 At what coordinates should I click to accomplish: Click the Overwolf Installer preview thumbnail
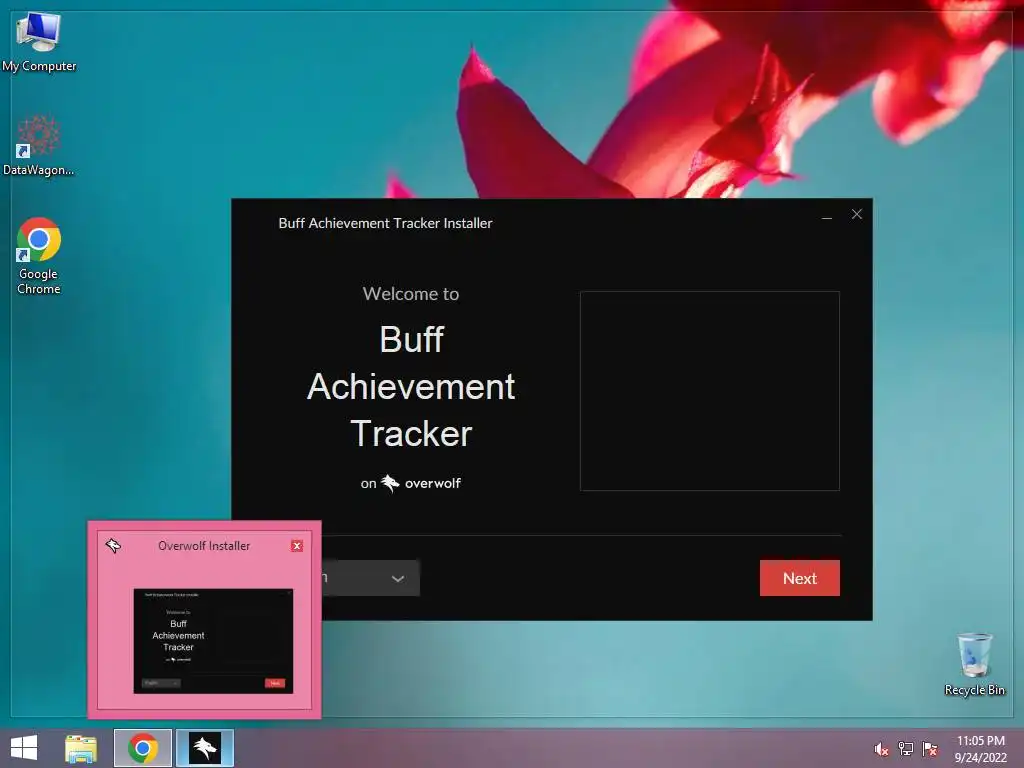(213, 641)
